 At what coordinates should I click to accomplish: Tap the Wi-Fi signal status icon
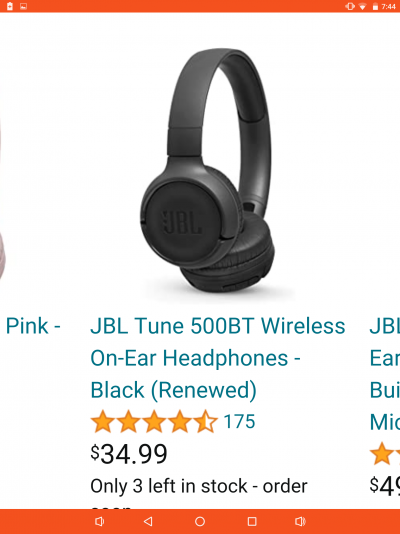(363, 6)
